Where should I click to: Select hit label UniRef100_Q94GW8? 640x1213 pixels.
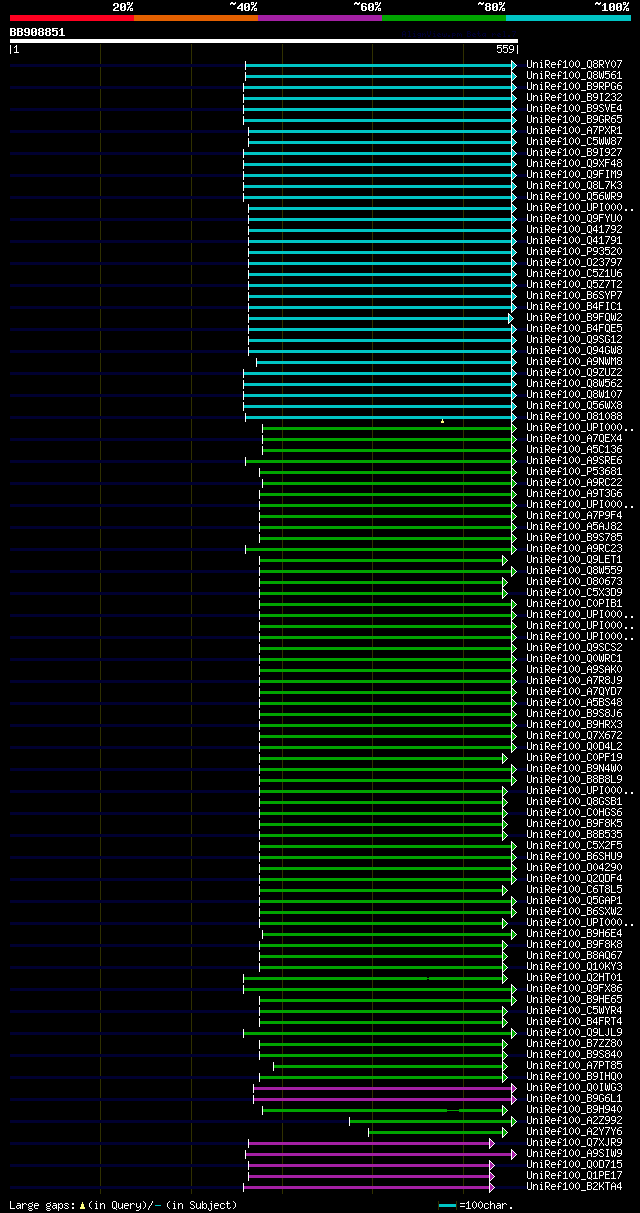[574, 350]
